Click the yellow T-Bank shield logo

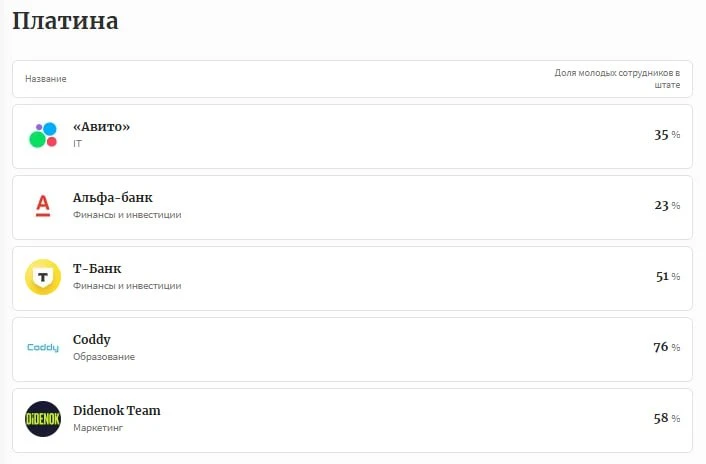[43, 277]
